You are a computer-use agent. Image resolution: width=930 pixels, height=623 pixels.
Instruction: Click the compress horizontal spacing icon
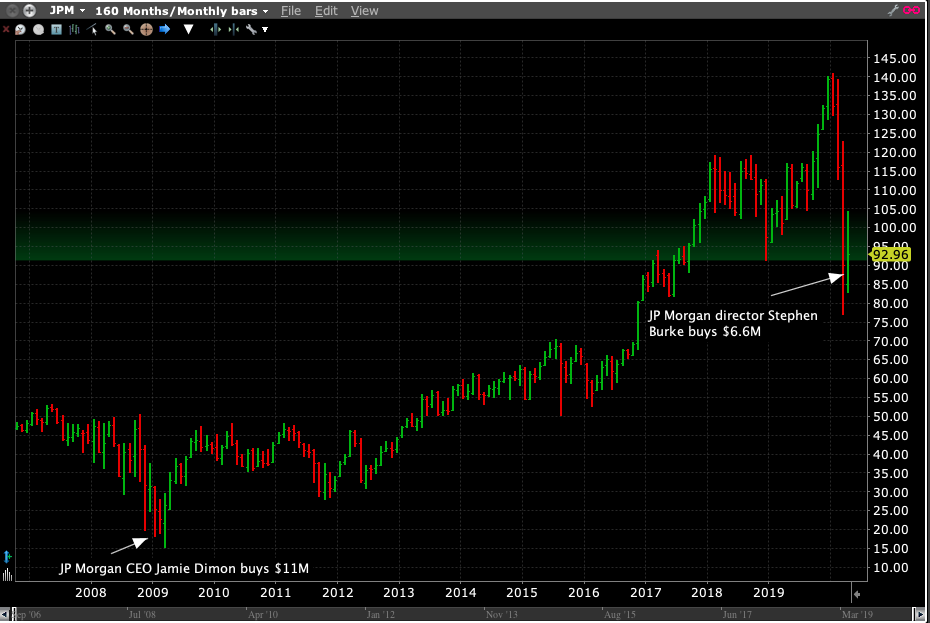(x=234, y=29)
